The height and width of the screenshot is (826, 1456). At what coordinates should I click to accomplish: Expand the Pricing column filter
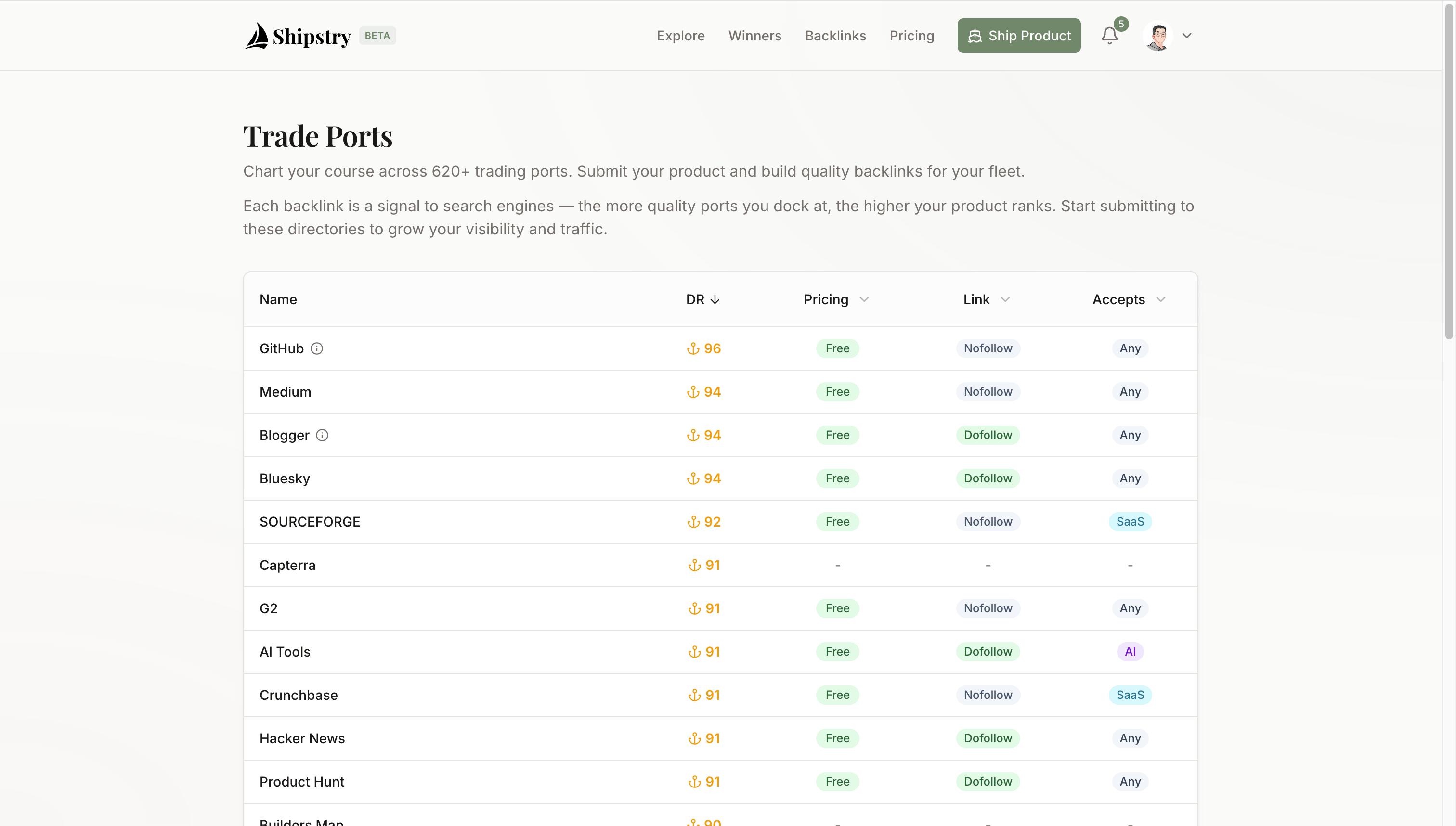864,299
